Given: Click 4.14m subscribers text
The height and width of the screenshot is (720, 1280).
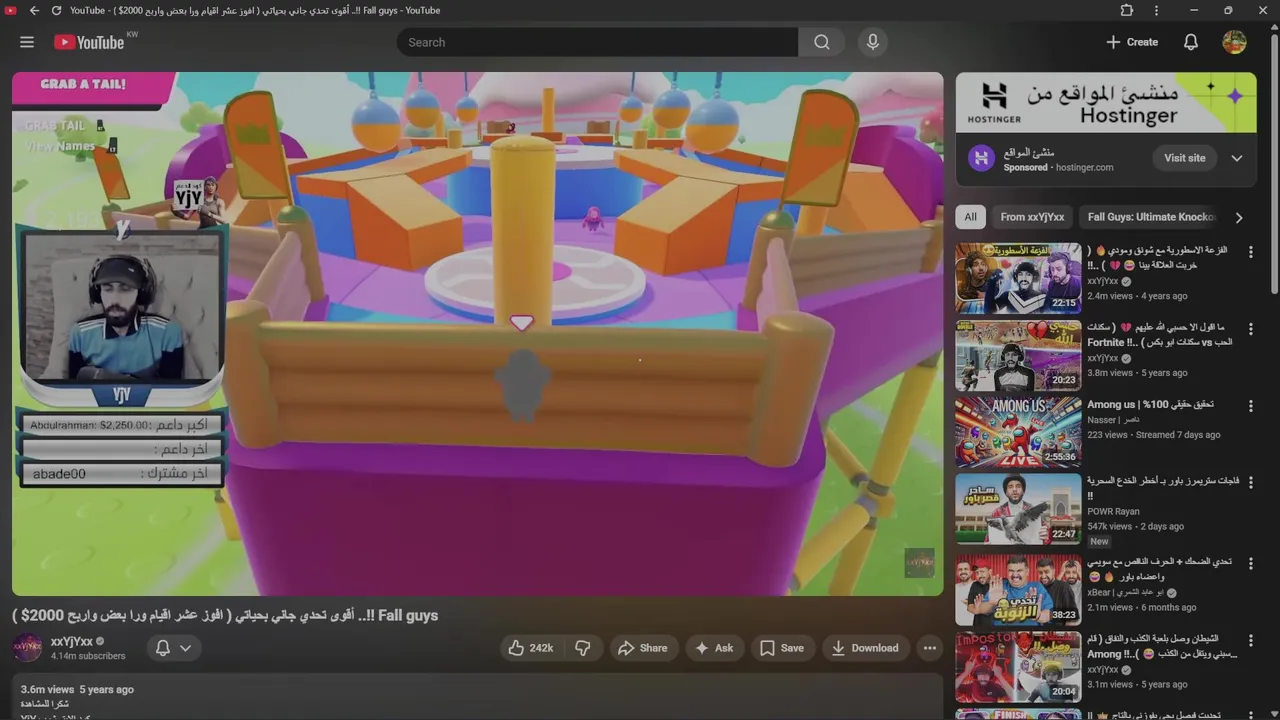Looking at the screenshot, I should tap(88, 656).
